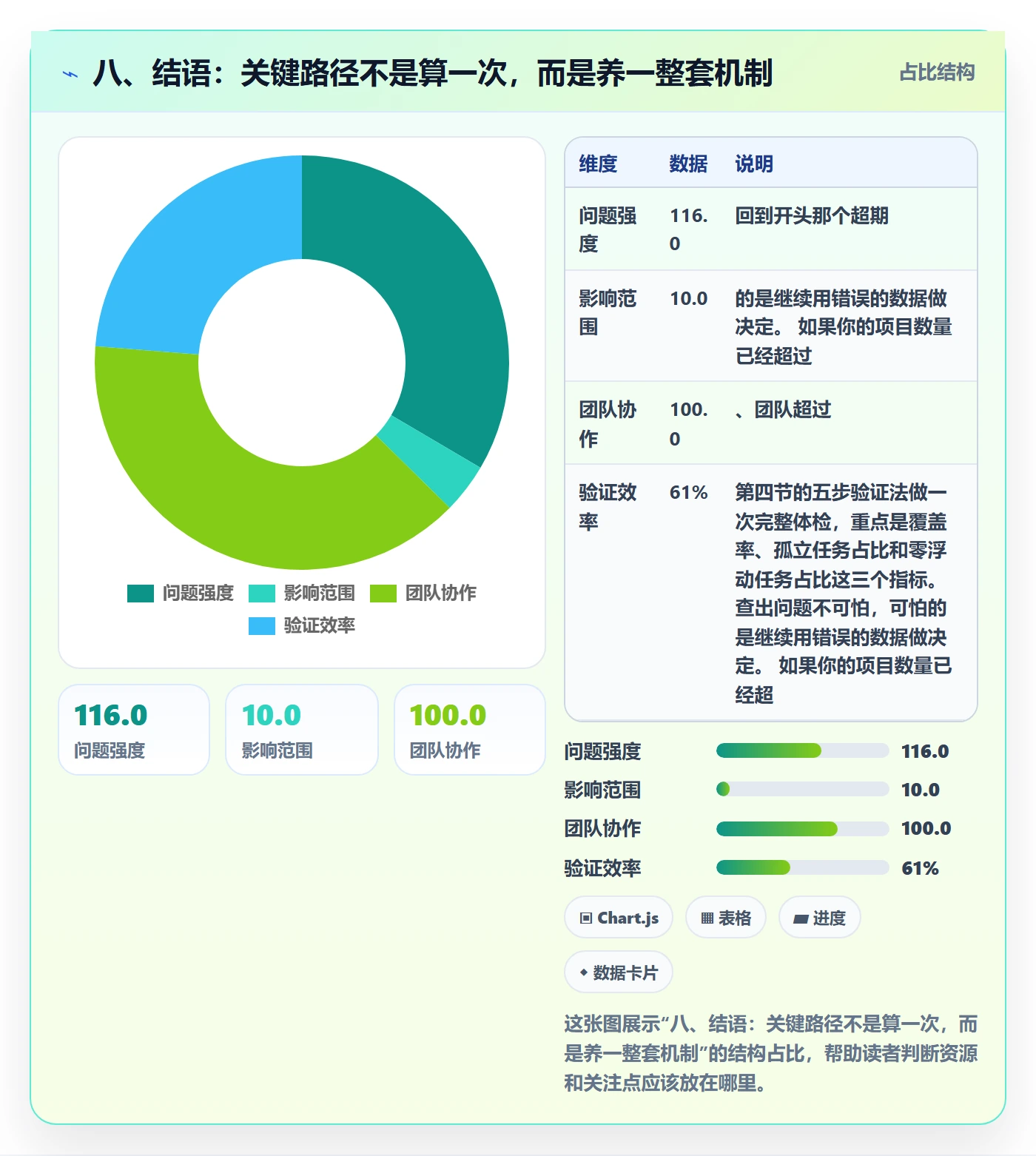Click the lightning bolt icon beside the title
Image resolution: width=1036 pixels, height=1156 pixels.
[70, 74]
